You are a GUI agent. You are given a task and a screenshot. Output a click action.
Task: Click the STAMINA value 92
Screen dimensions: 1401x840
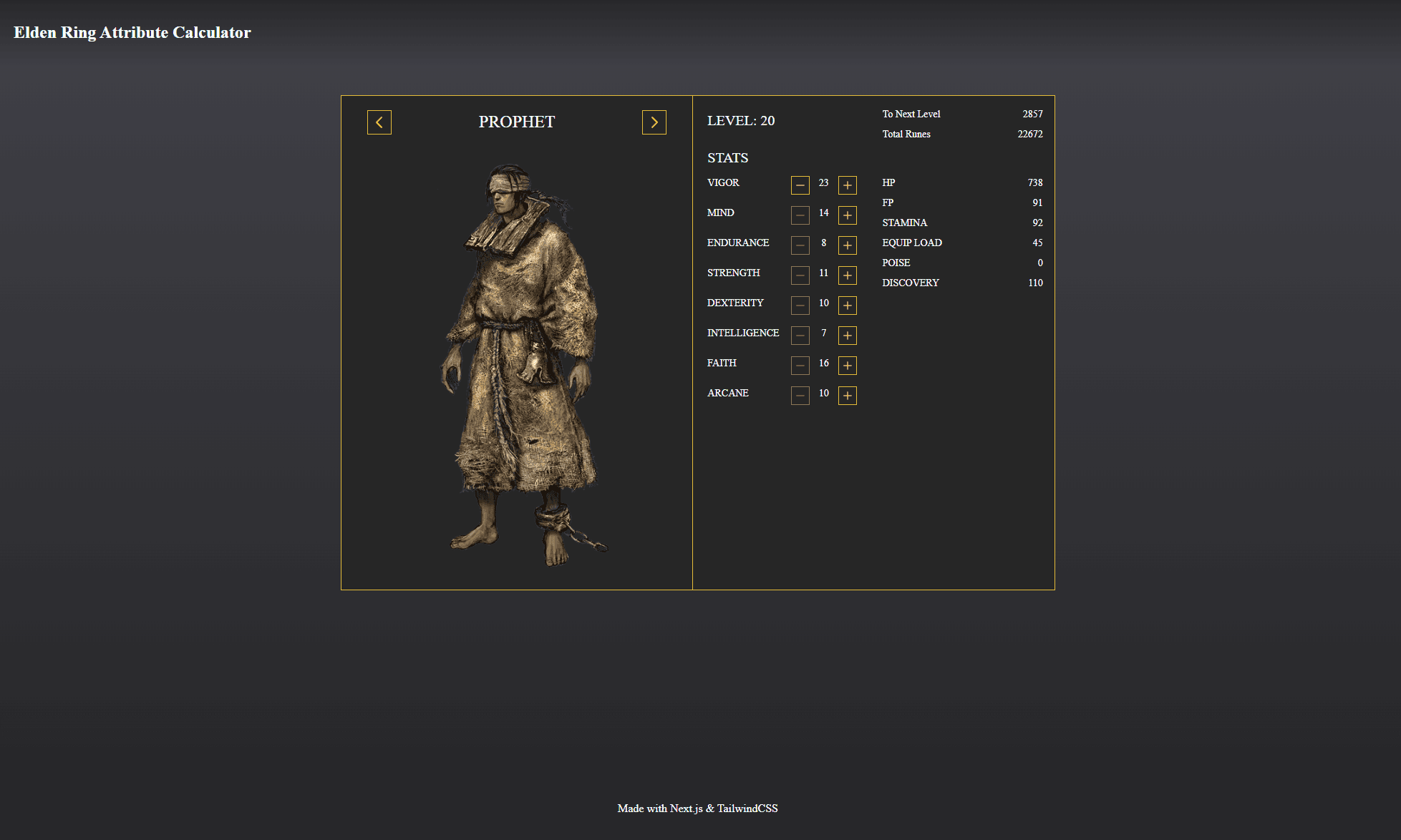pyautogui.click(x=1037, y=223)
